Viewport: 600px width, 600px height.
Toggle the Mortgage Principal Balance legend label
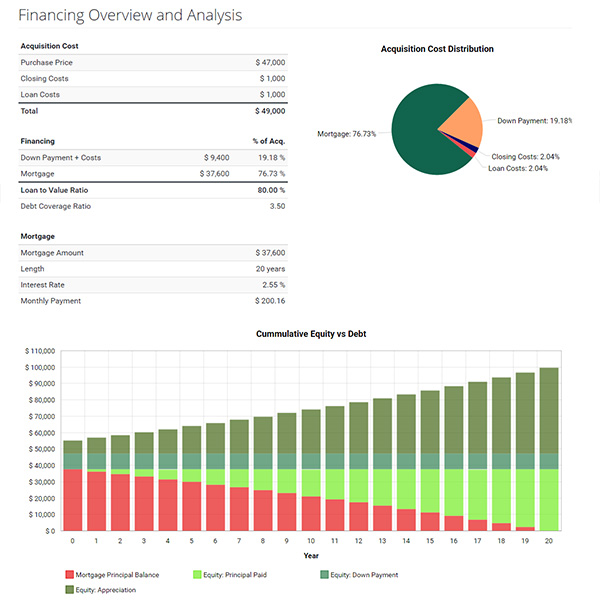(117, 574)
